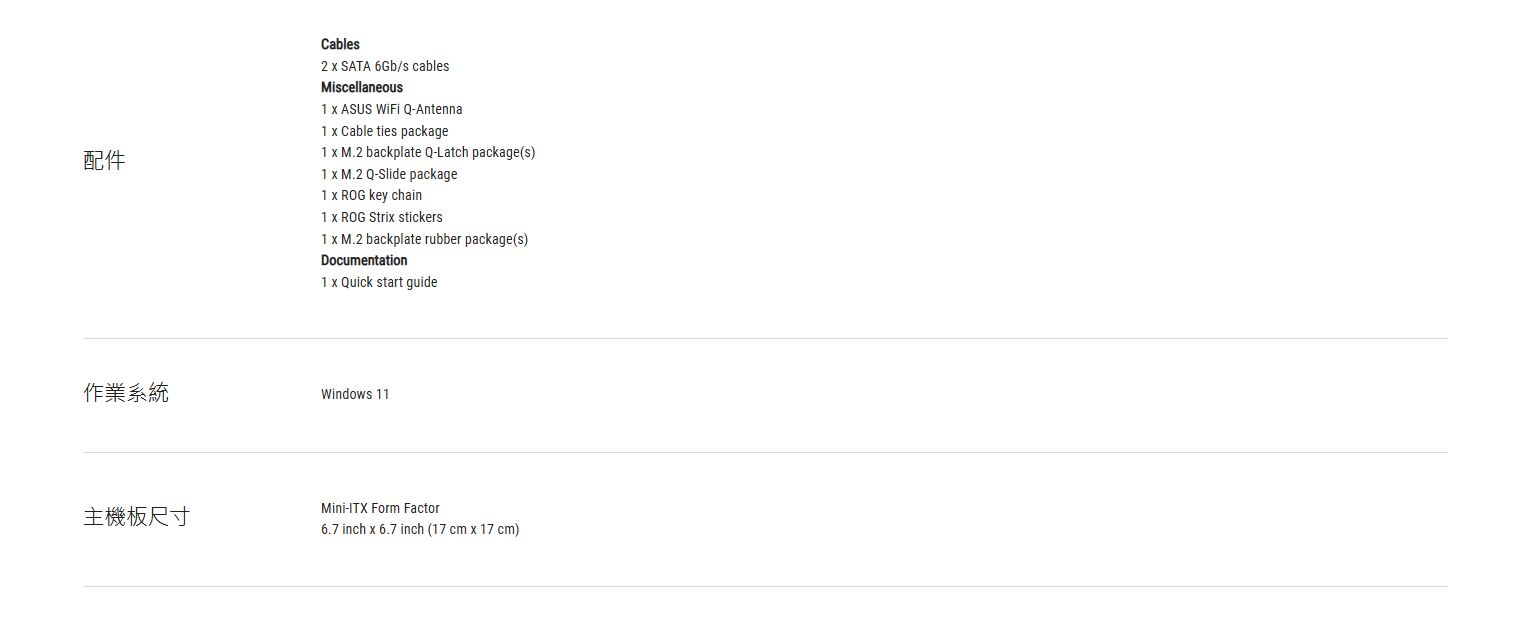Image resolution: width=1533 pixels, height=618 pixels.
Task: Click the divider line above 作業系統 section
Action: [x=765, y=338]
